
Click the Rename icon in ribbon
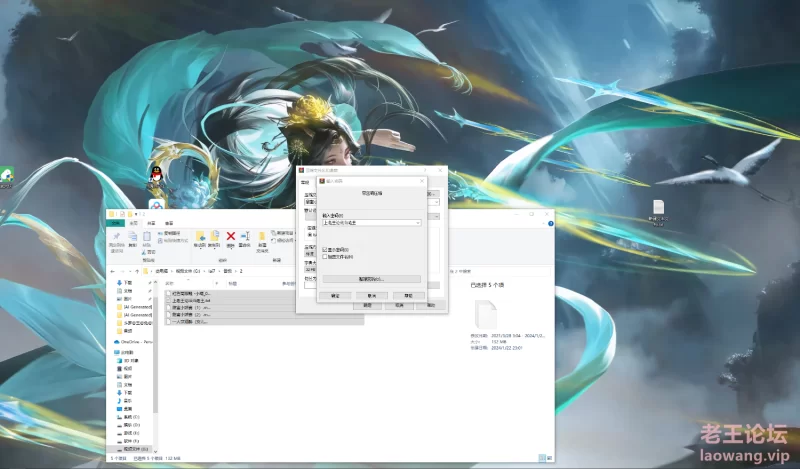tap(245, 236)
